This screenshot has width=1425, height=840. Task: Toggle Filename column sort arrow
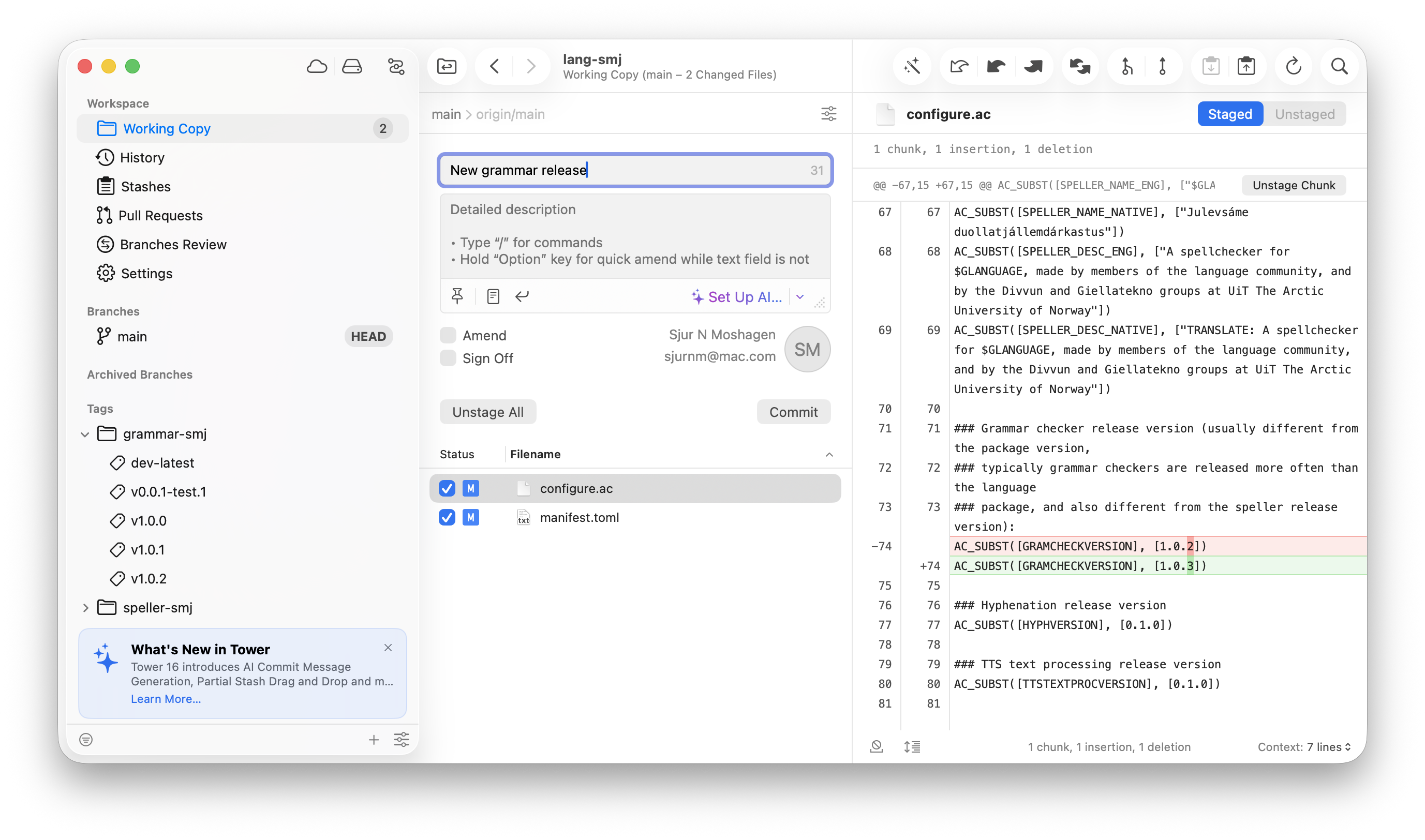click(x=829, y=455)
